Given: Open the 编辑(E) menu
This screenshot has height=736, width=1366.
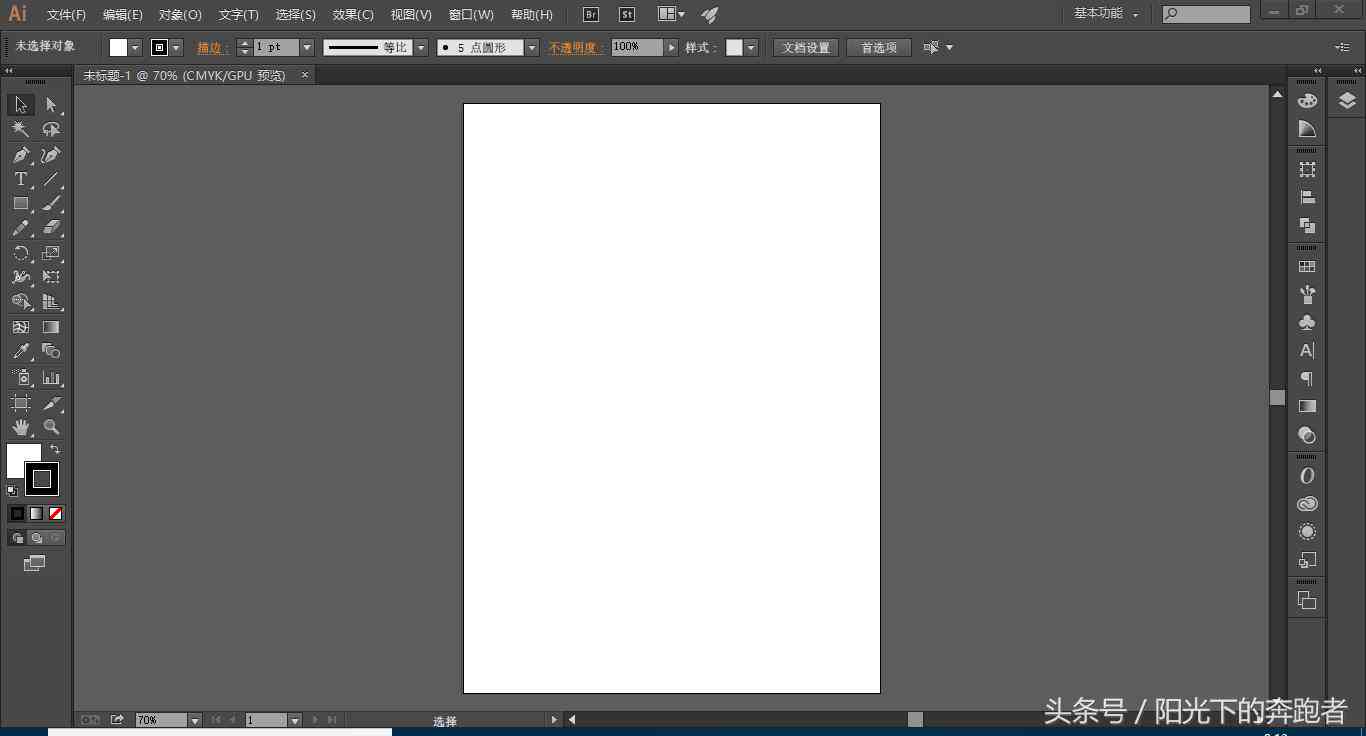Looking at the screenshot, I should click(123, 15).
